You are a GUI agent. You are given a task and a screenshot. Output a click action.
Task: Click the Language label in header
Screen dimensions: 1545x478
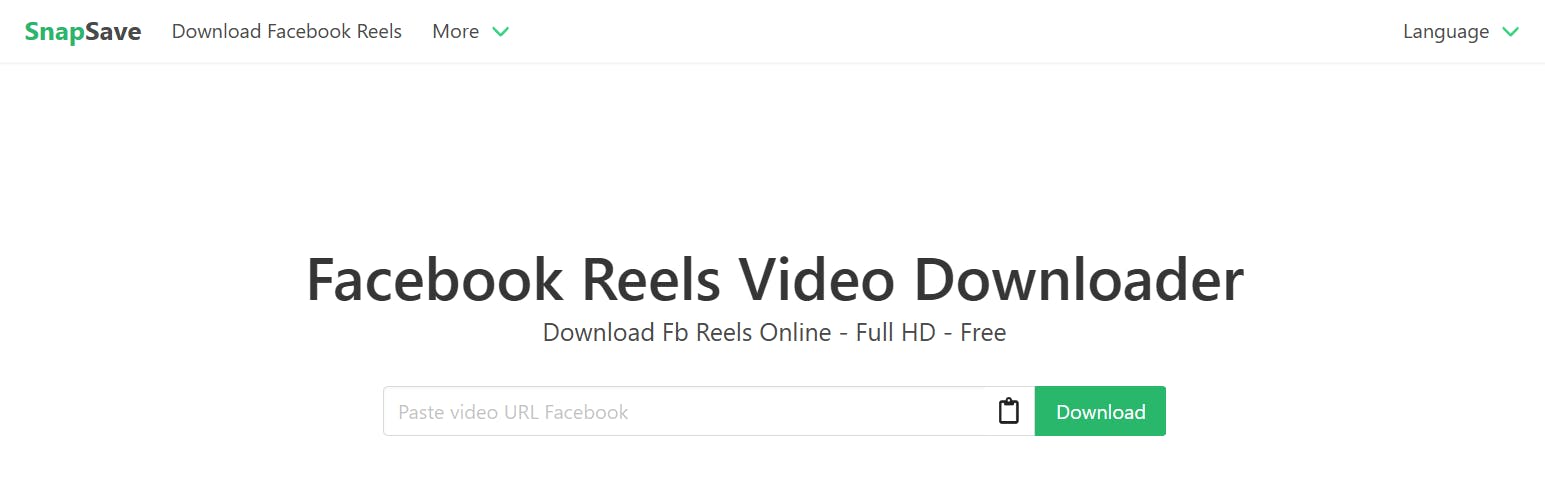[1446, 31]
